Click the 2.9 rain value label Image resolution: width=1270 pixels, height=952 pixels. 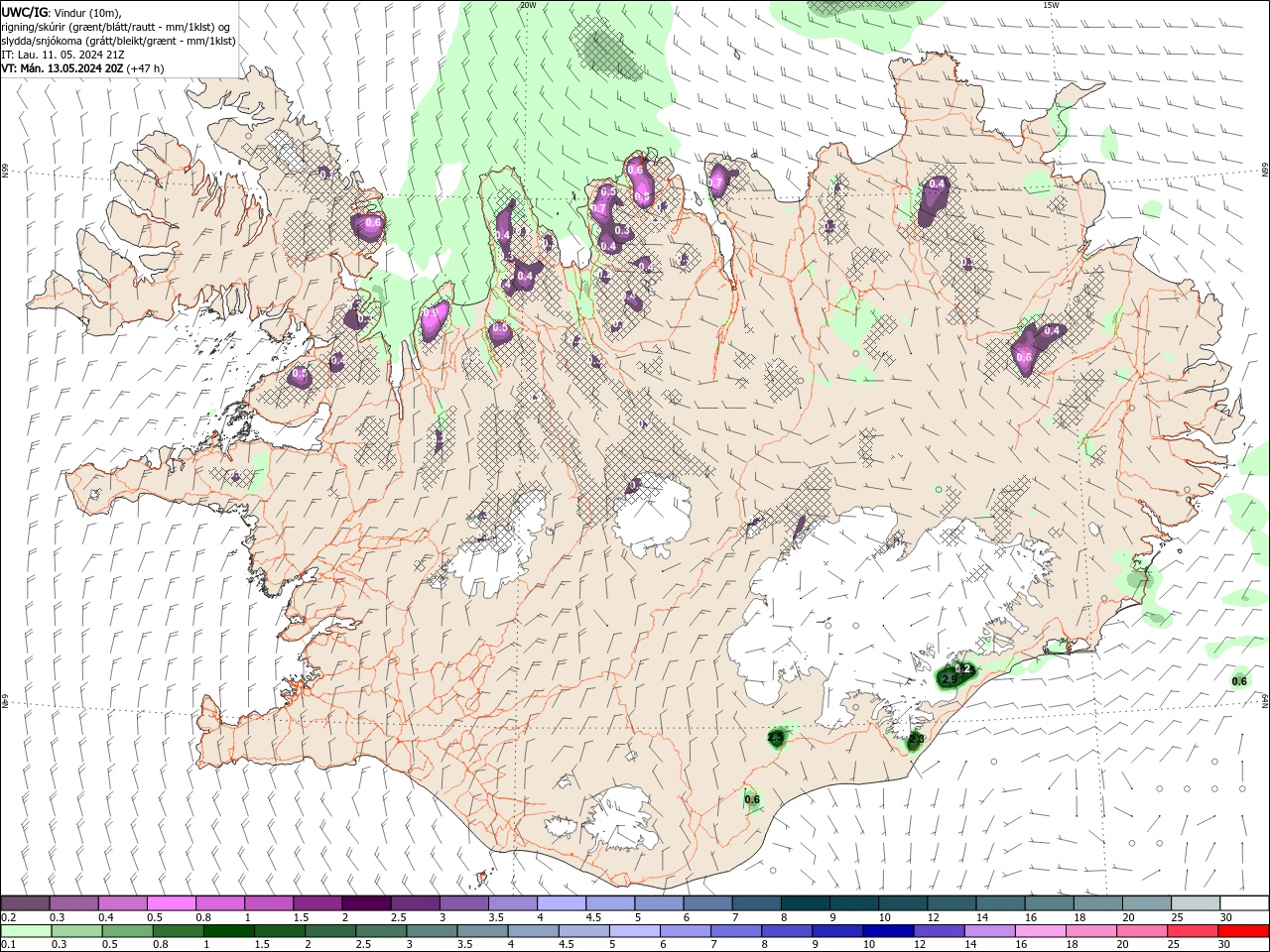pyautogui.click(x=950, y=679)
